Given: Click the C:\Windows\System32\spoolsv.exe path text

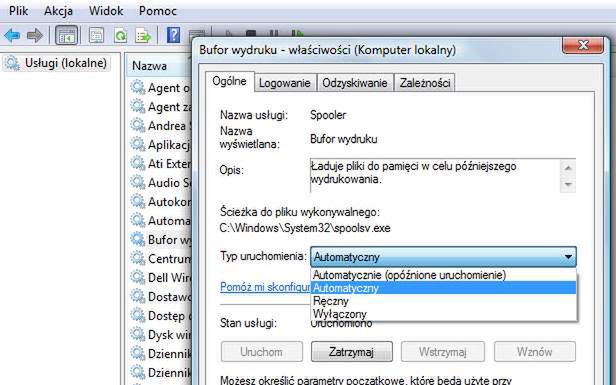Looking at the screenshot, I should [x=305, y=228].
